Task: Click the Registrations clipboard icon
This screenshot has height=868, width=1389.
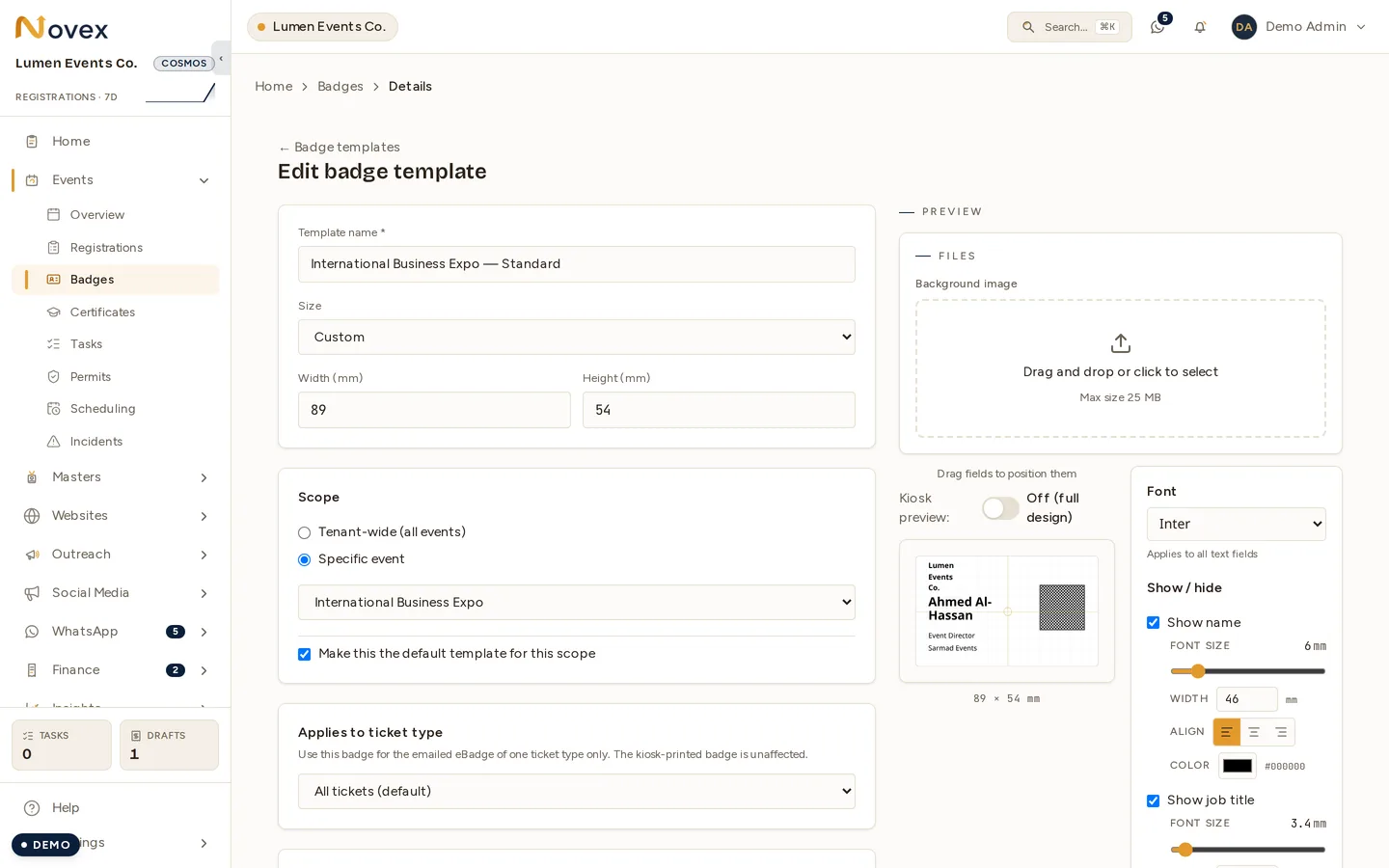Action: pos(54,248)
